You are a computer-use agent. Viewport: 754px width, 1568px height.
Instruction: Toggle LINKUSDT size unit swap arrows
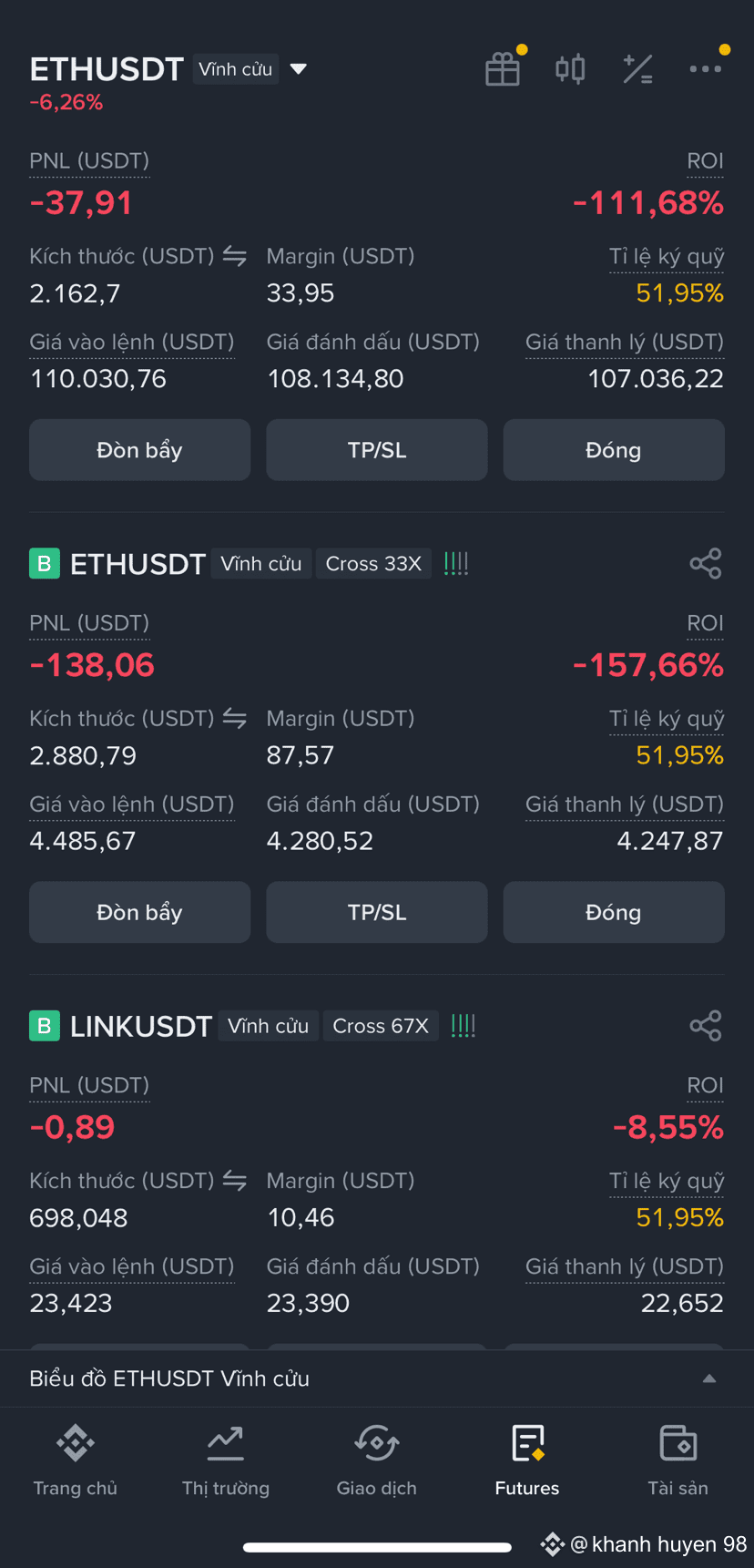(x=235, y=1180)
